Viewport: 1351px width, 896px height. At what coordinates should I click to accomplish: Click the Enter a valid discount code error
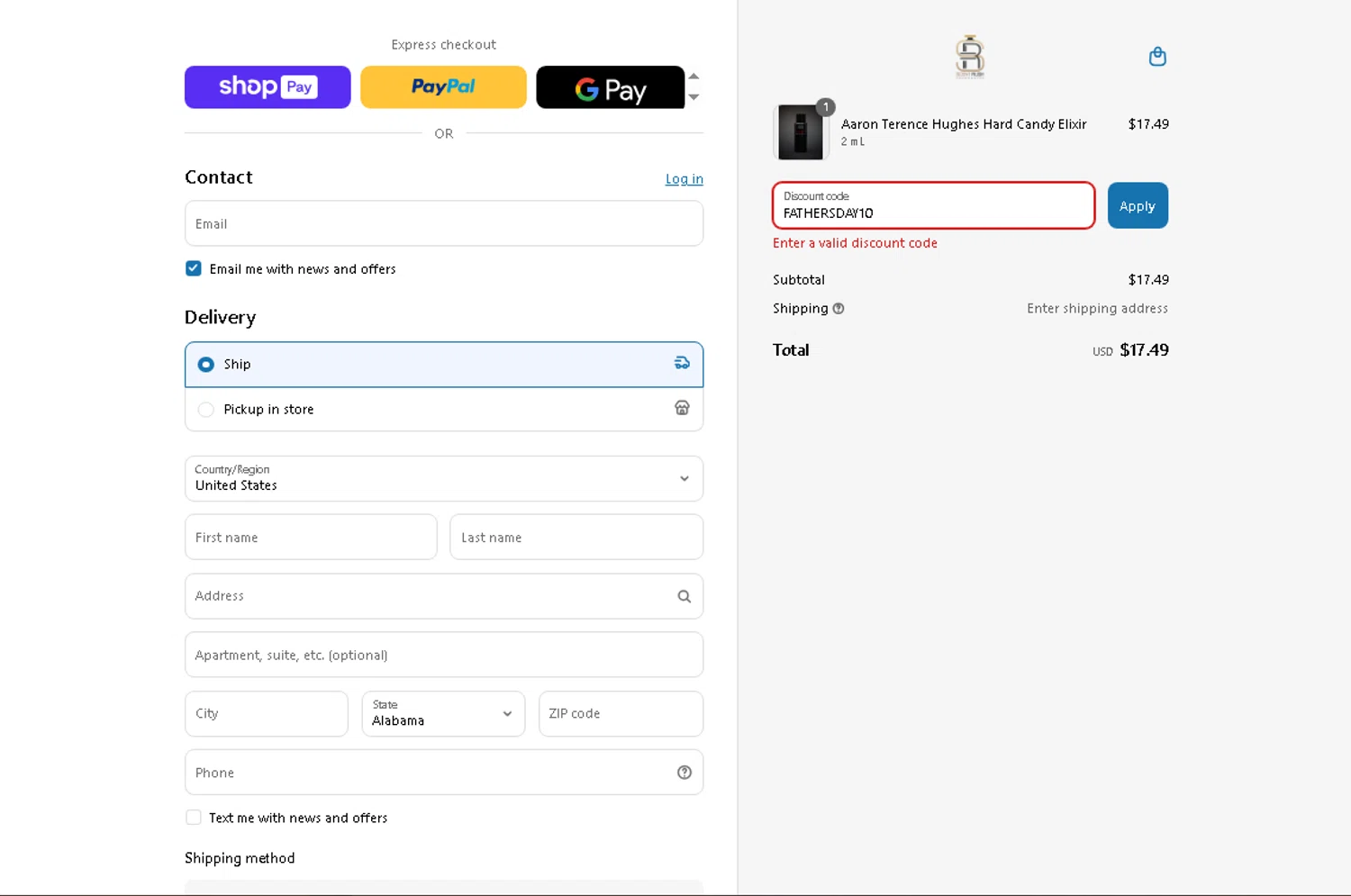coord(855,243)
